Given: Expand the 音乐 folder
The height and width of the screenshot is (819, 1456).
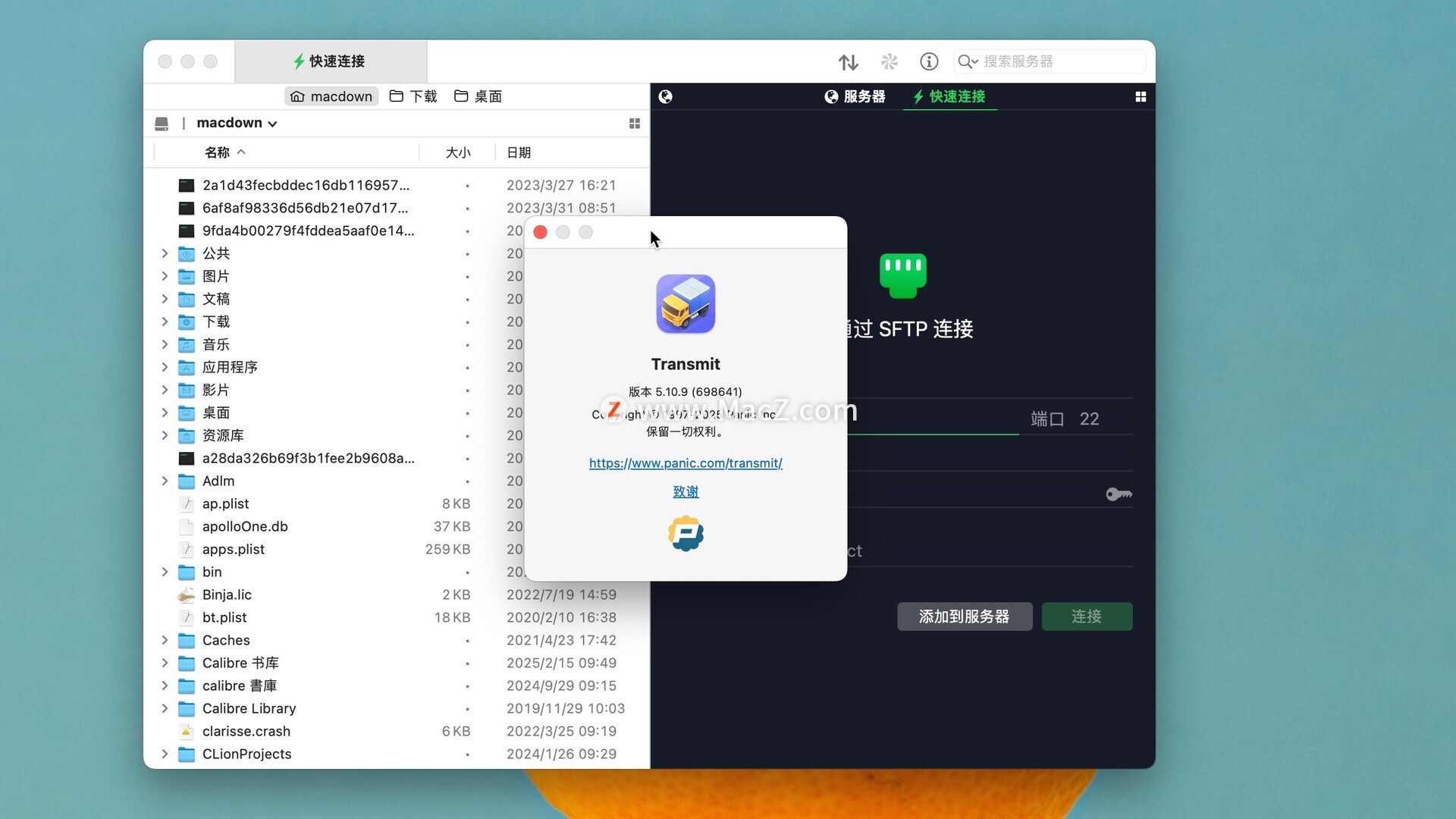Looking at the screenshot, I should click(165, 344).
